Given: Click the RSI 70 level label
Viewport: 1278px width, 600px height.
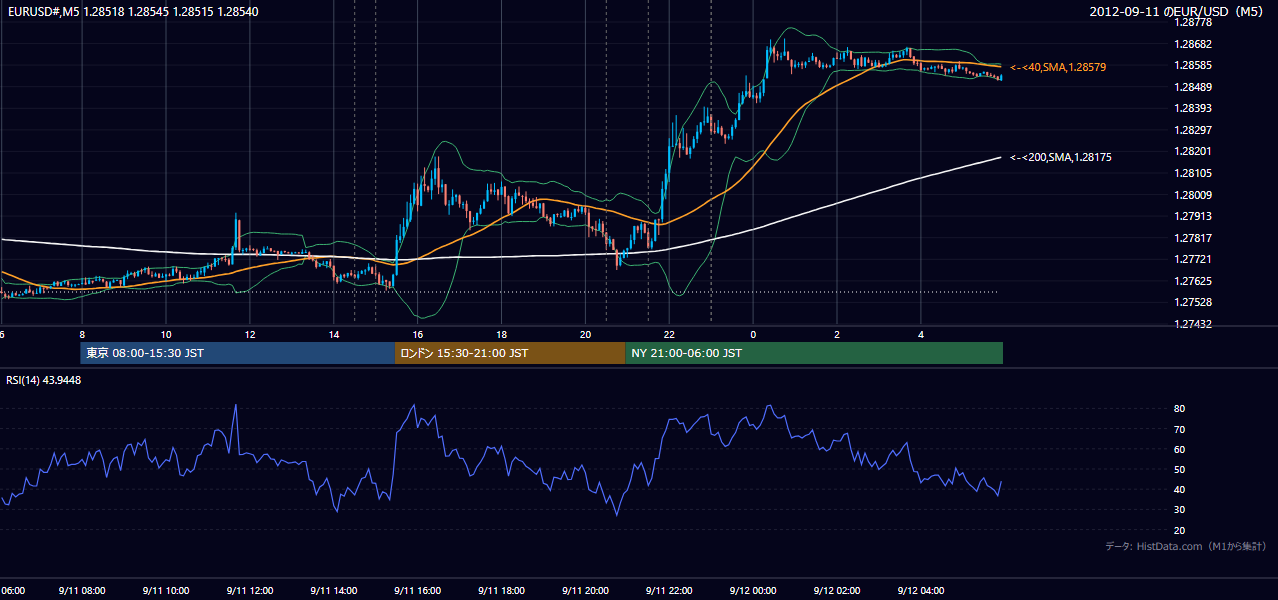Looking at the screenshot, I should point(1179,429).
